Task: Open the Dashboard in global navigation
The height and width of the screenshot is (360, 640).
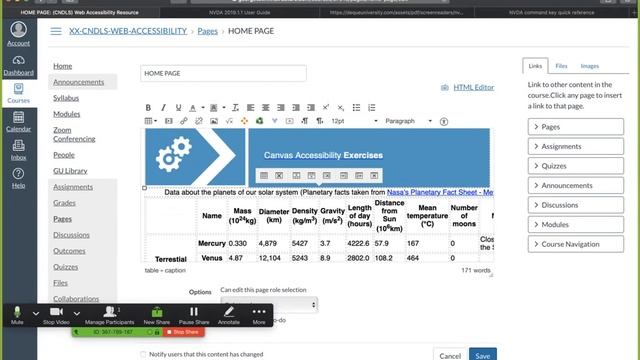Action: [x=18, y=66]
